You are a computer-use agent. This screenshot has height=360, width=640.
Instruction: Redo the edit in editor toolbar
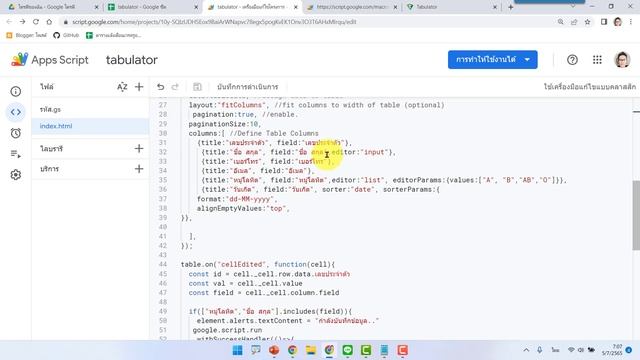click(x=175, y=87)
